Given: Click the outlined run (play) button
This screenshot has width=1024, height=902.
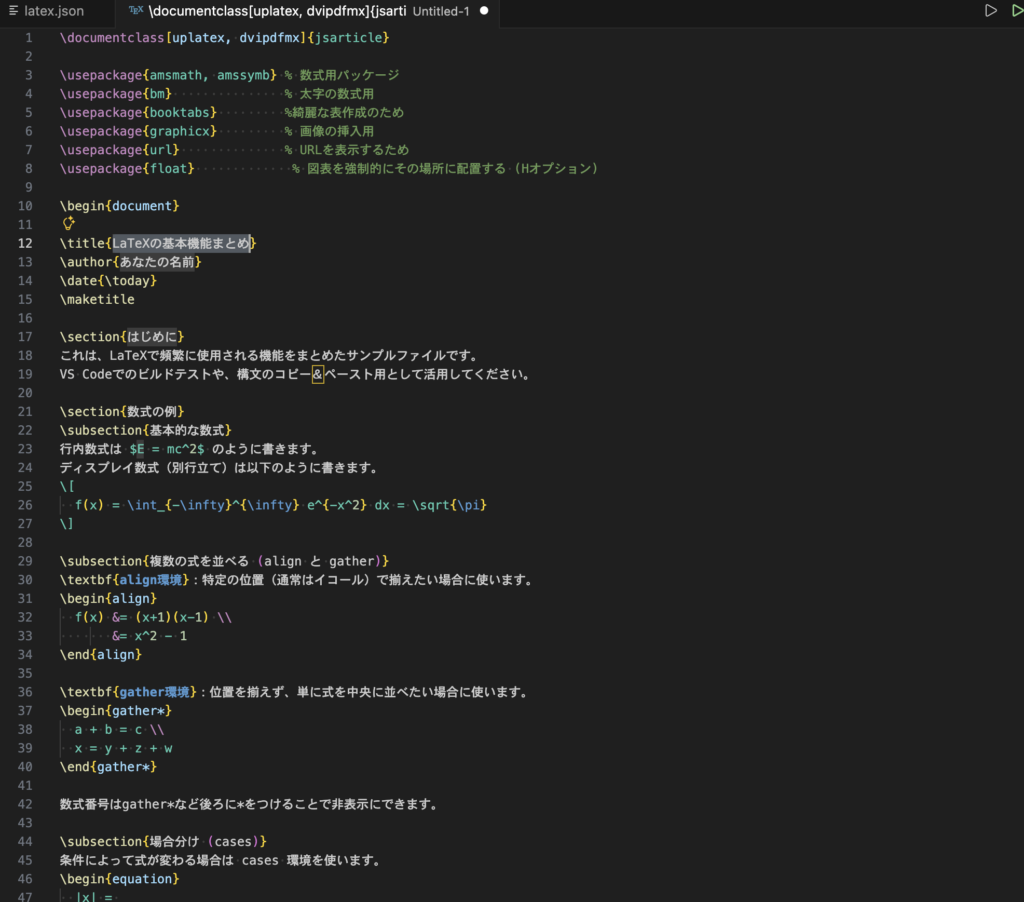Looking at the screenshot, I should pyautogui.click(x=990, y=11).
